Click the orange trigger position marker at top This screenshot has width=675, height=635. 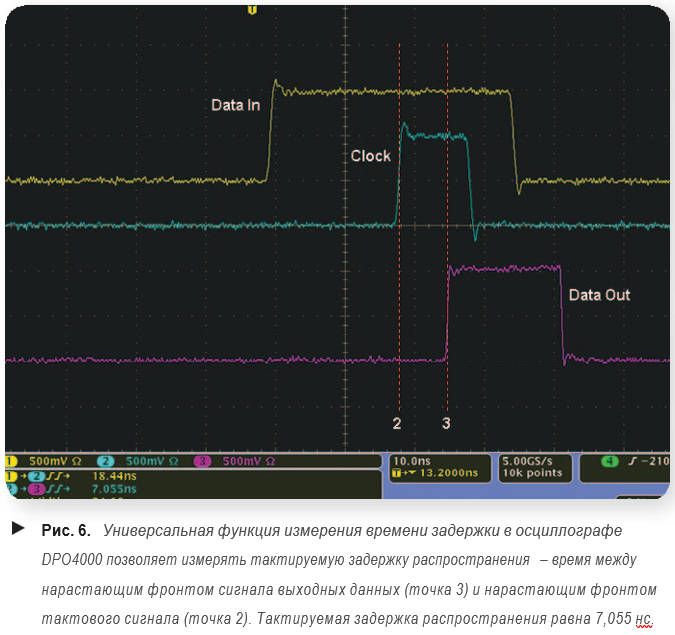click(252, 9)
